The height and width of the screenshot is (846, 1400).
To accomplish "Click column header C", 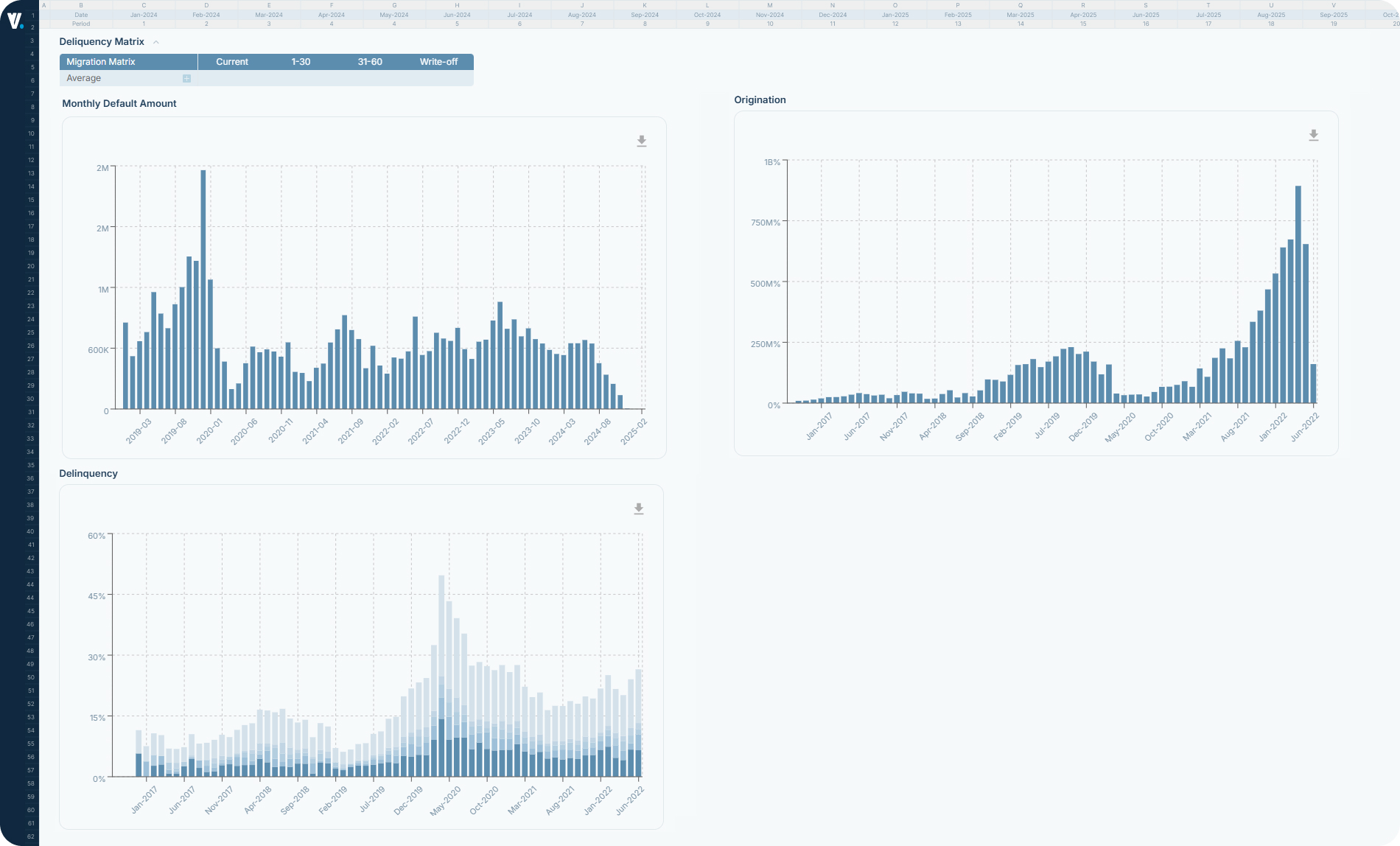I will 144,5.
